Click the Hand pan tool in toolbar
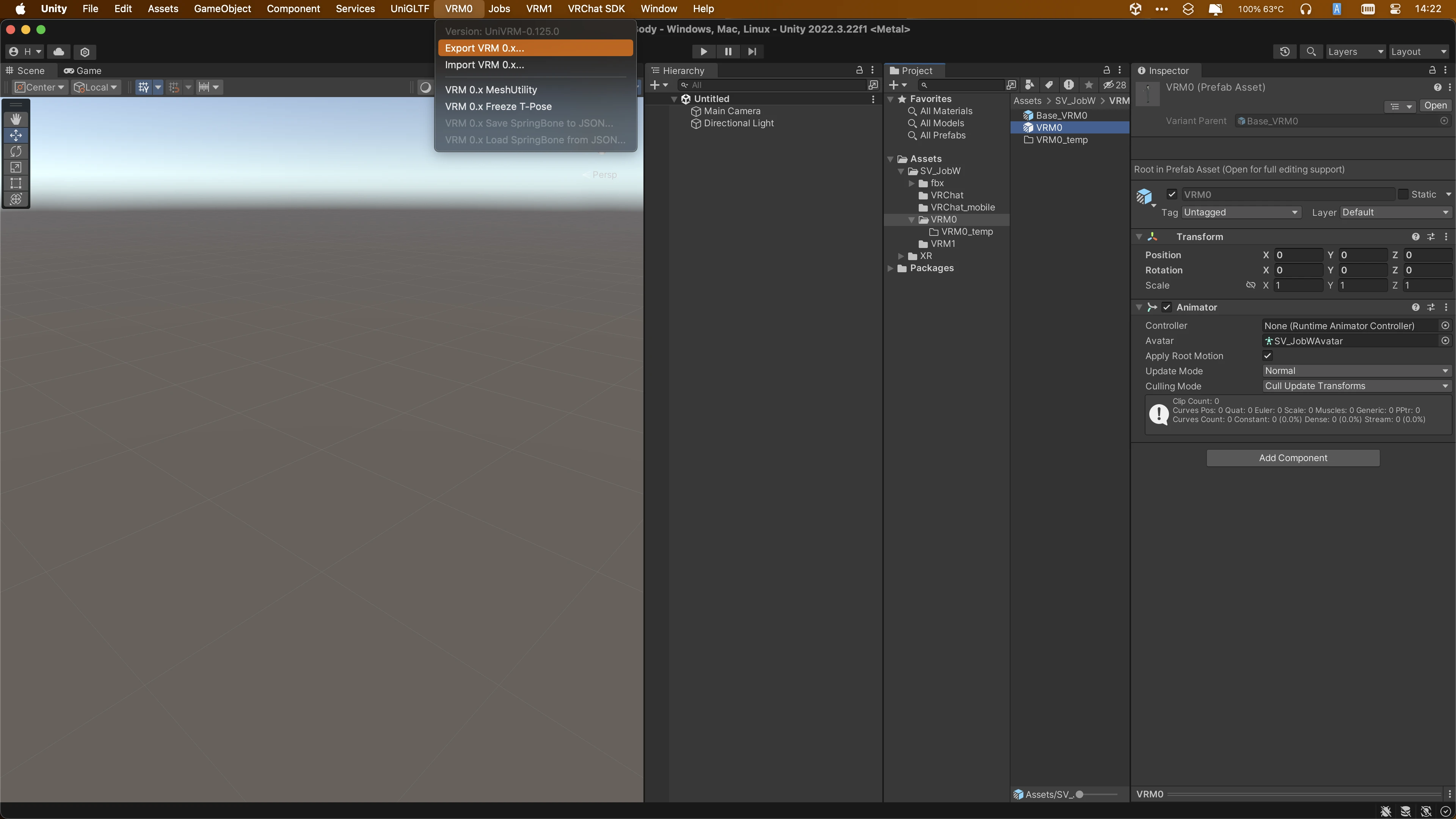This screenshot has width=1456, height=819. tap(15, 119)
